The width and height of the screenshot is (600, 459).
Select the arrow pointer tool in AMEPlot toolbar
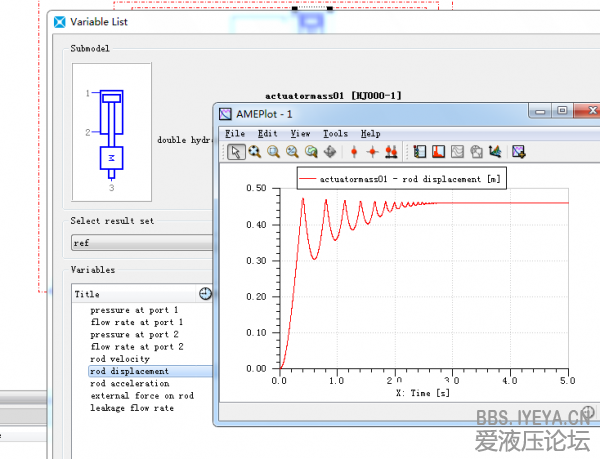click(236, 152)
